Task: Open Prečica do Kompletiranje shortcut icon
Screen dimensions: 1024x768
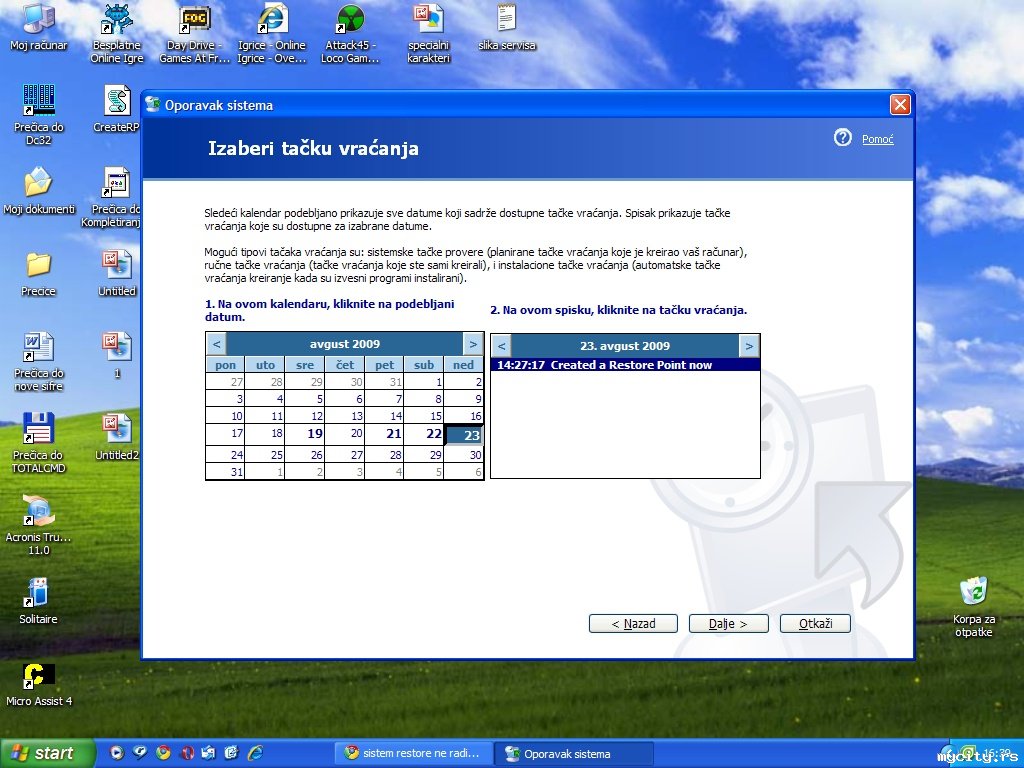Action: 116,197
